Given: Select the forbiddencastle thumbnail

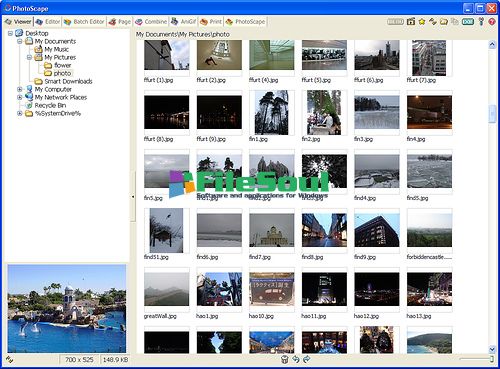Looking at the screenshot, I should (x=429, y=230).
